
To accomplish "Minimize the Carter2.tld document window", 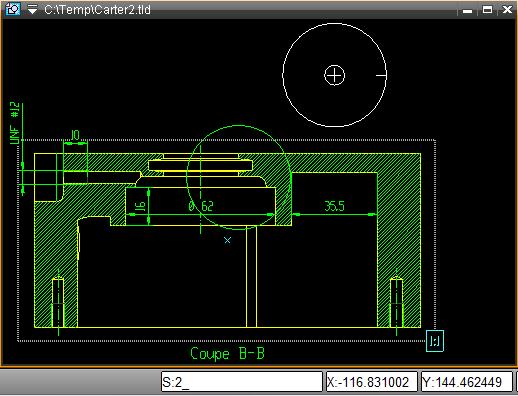I will (x=467, y=11).
